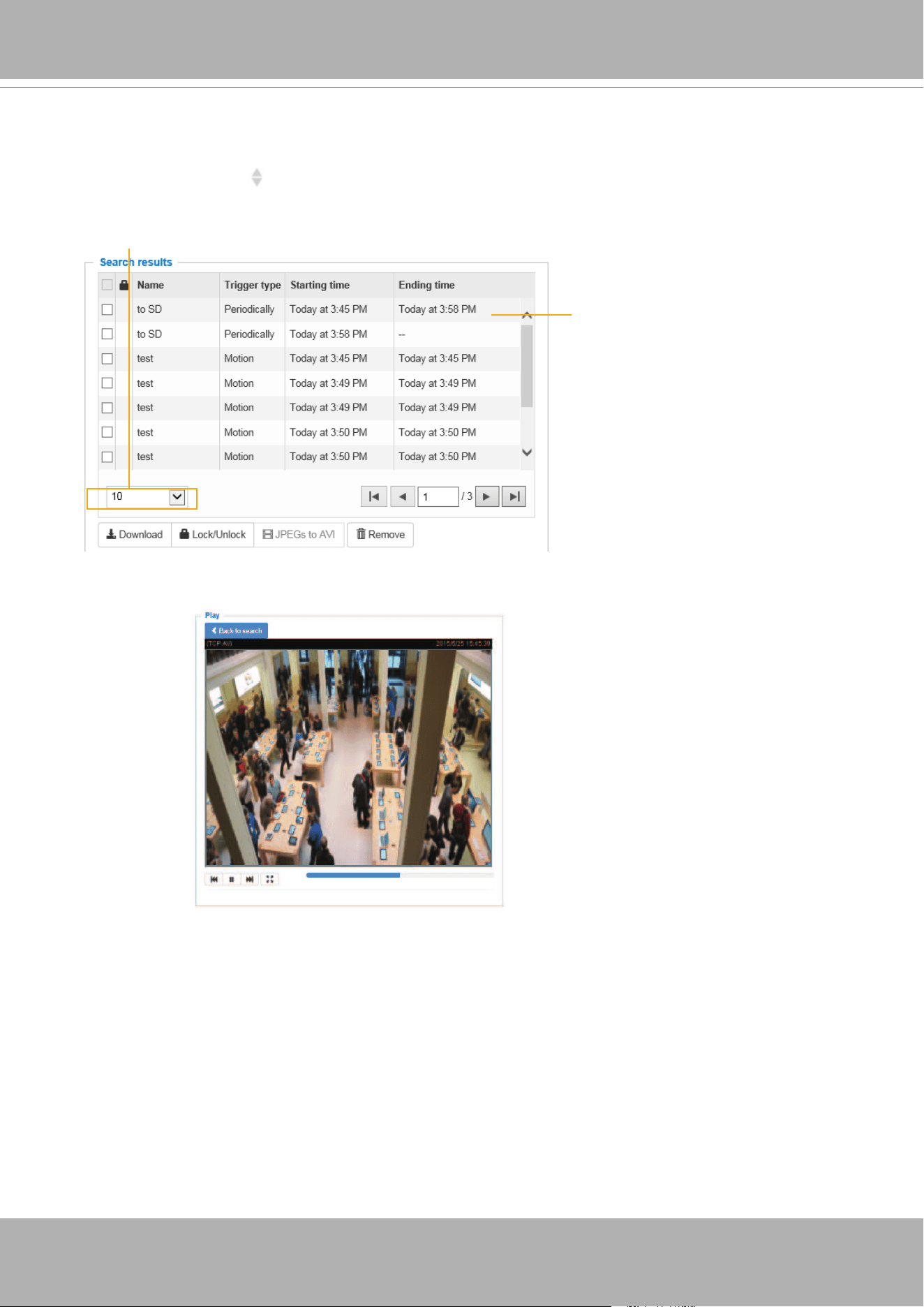Click the Remove button
The image size is (924, 1307).
tap(380, 535)
